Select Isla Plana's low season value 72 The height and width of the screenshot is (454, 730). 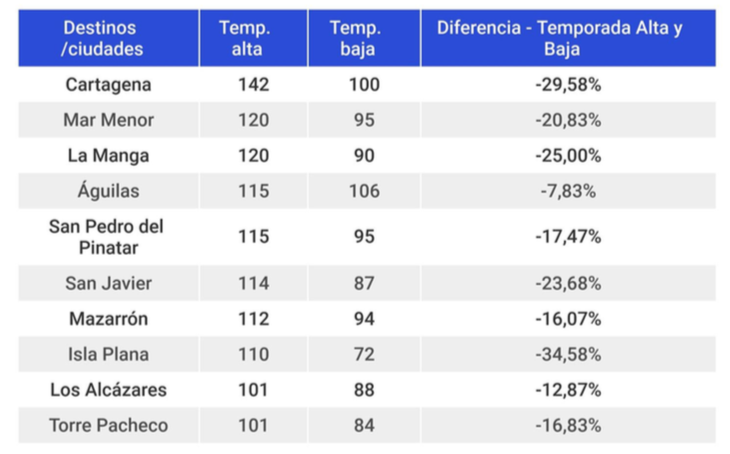(364, 354)
